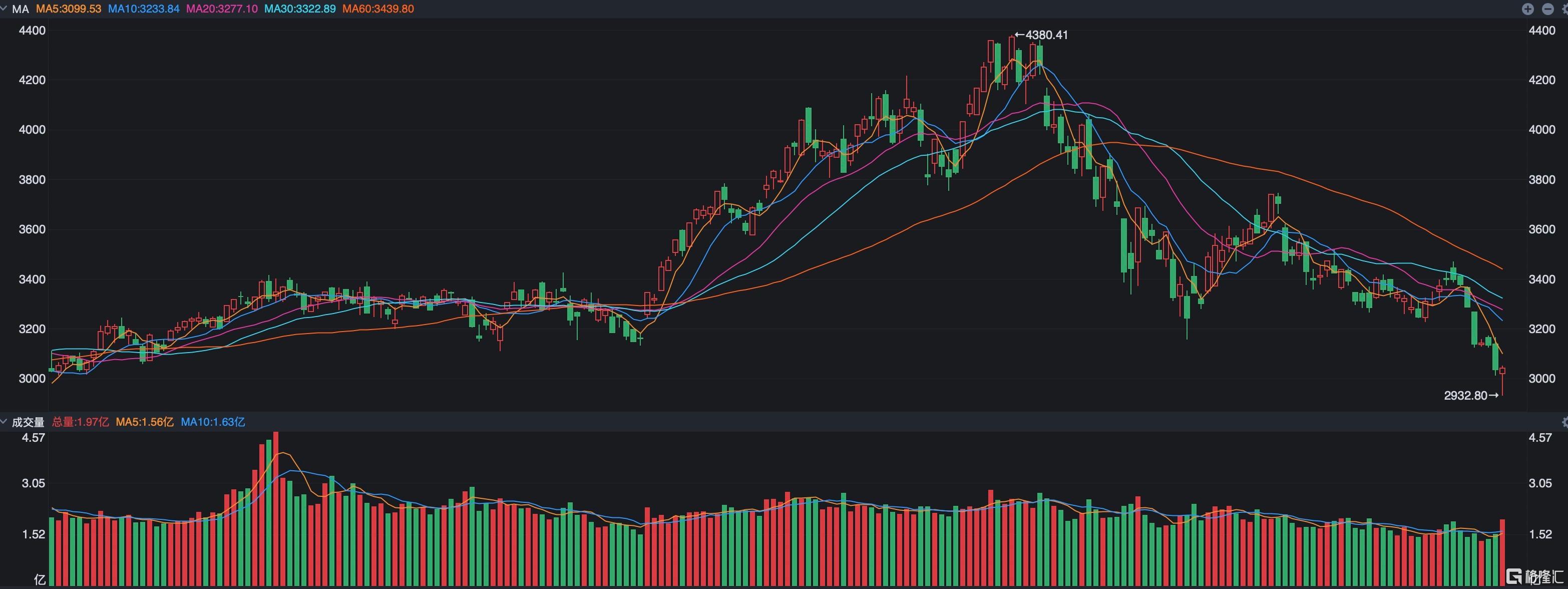
Task: Click the MA30:3322.89 legend value
Action: tap(299, 9)
